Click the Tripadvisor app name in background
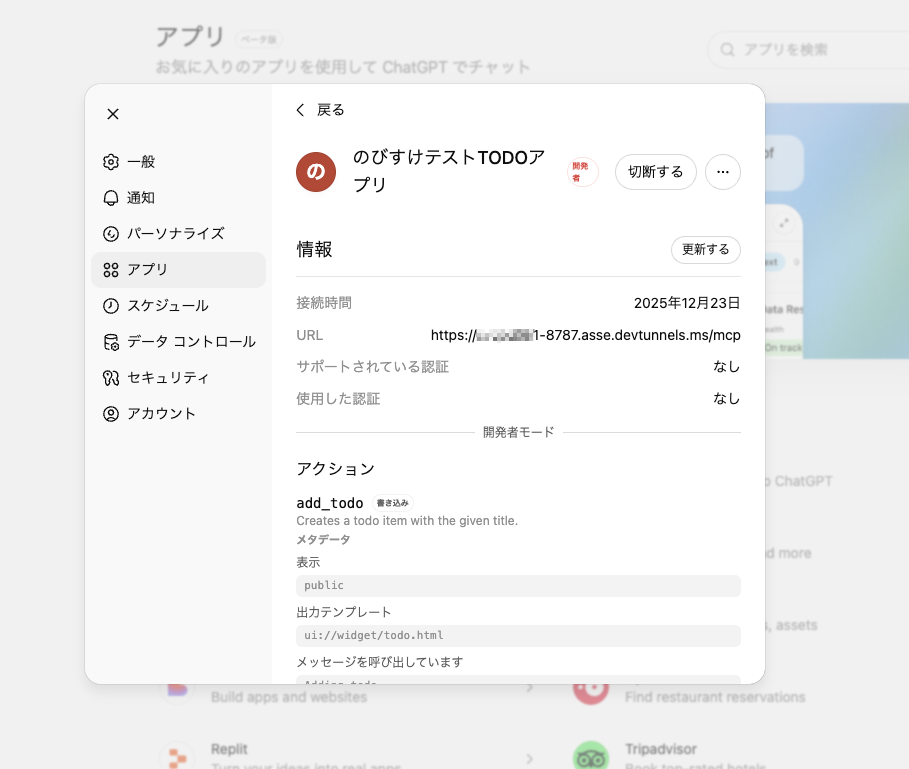The image size is (909, 769). [x=661, y=749]
